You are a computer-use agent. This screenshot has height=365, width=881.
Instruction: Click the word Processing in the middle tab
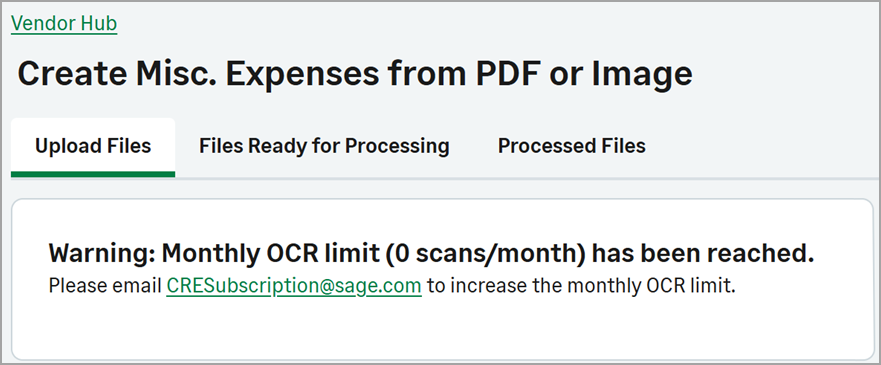pos(397,146)
